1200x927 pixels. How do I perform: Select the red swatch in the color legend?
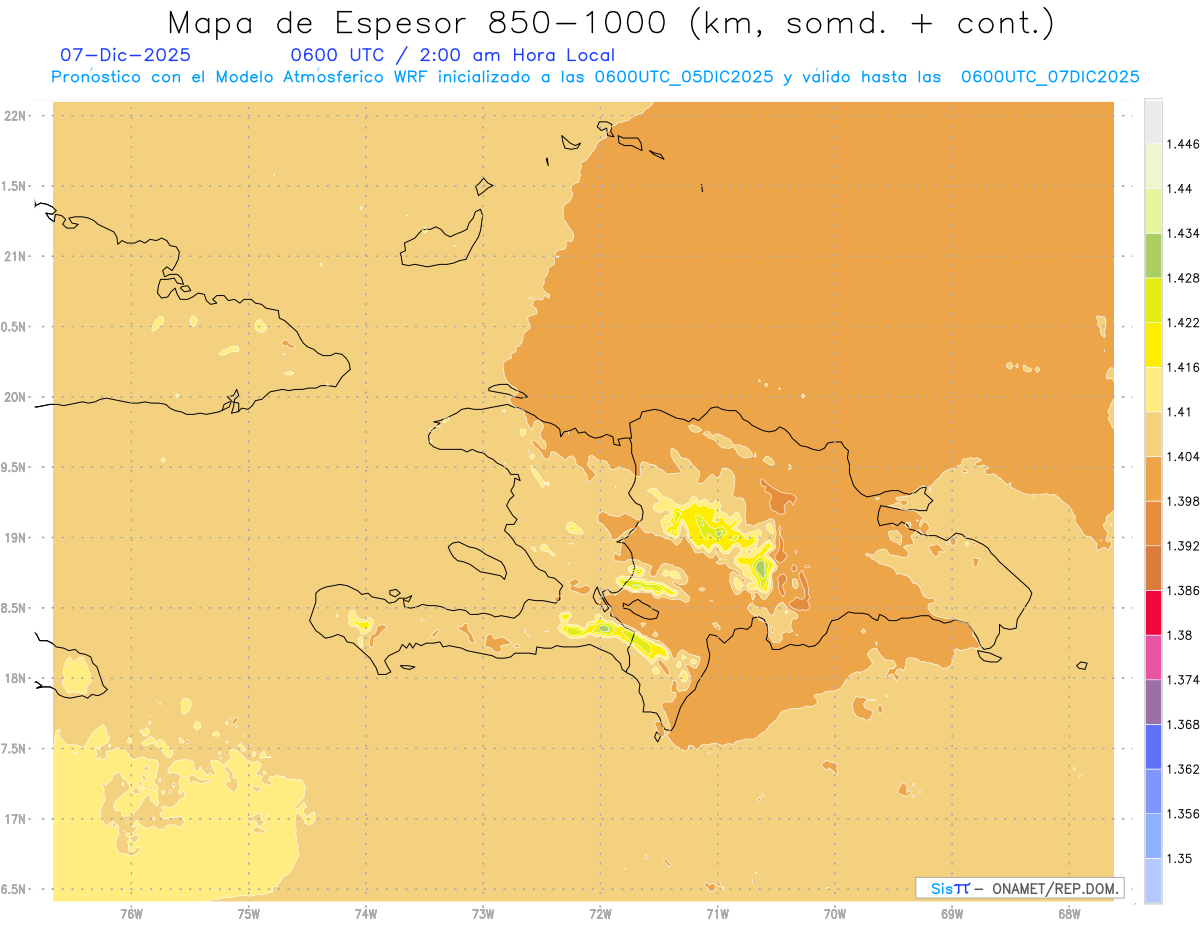point(1153,613)
